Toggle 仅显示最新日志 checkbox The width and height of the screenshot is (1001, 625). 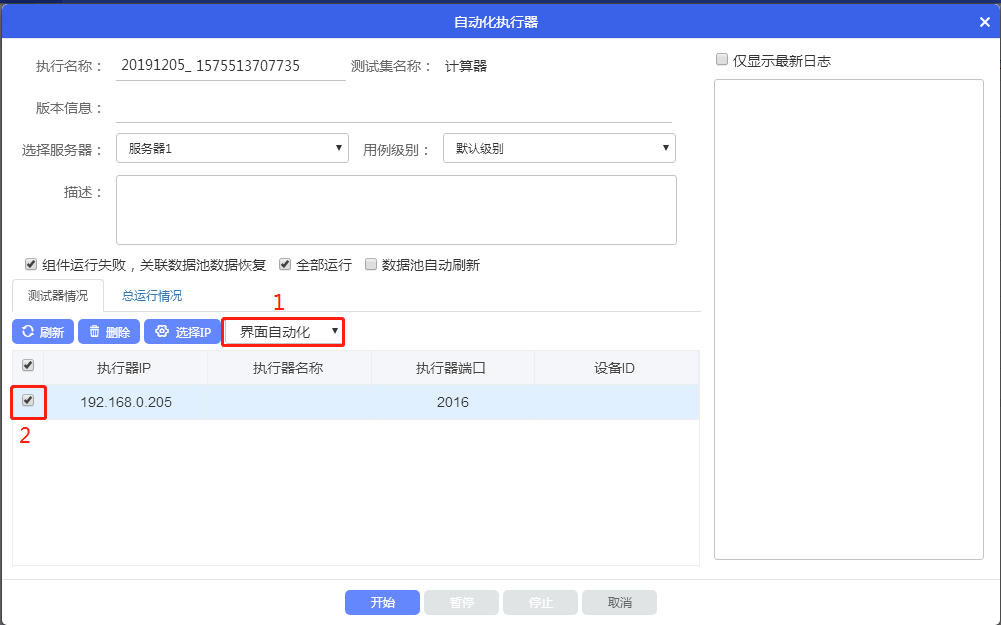pyautogui.click(x=722, y=60)
